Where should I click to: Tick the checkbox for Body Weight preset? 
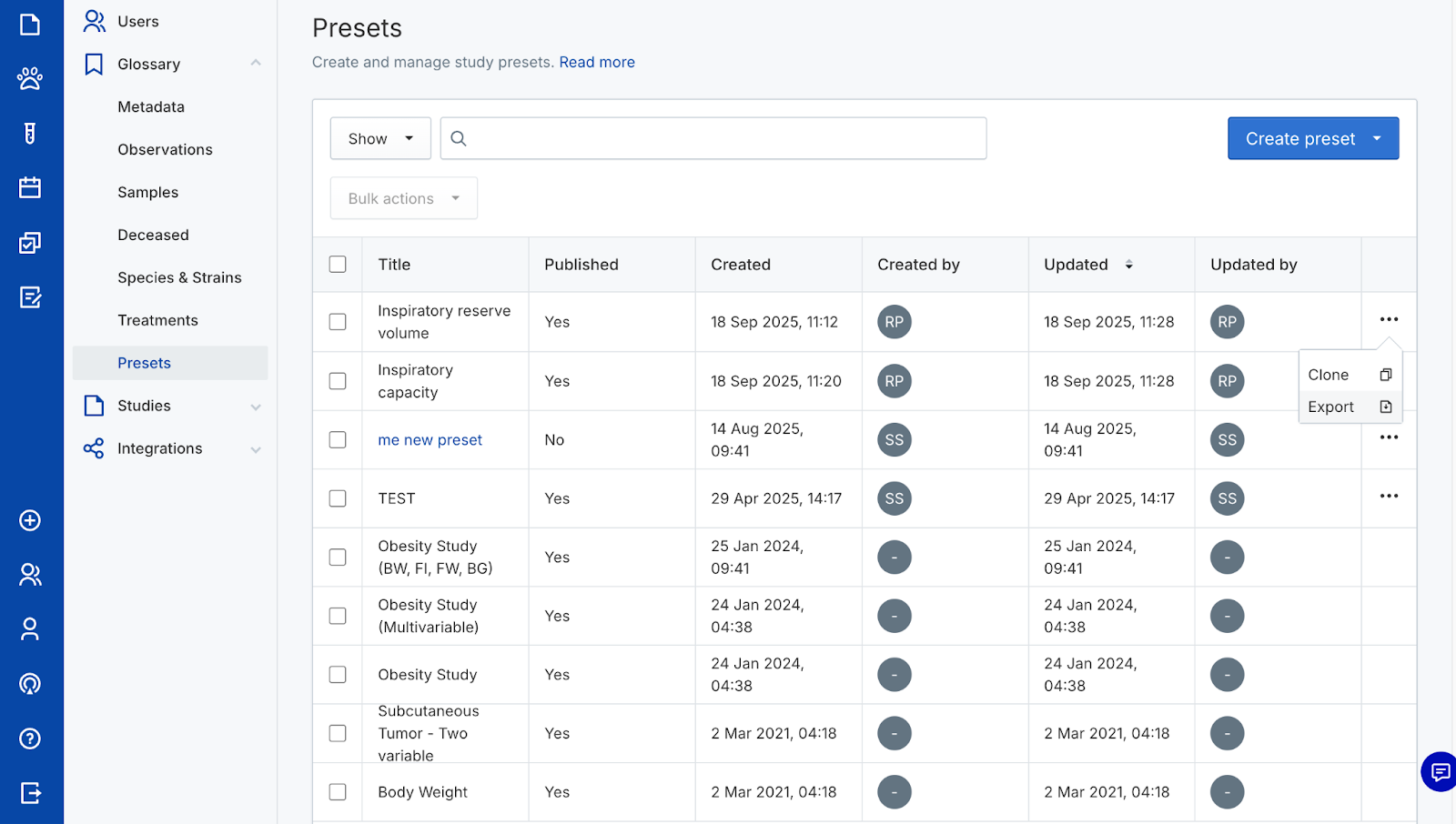coord(338,792)
